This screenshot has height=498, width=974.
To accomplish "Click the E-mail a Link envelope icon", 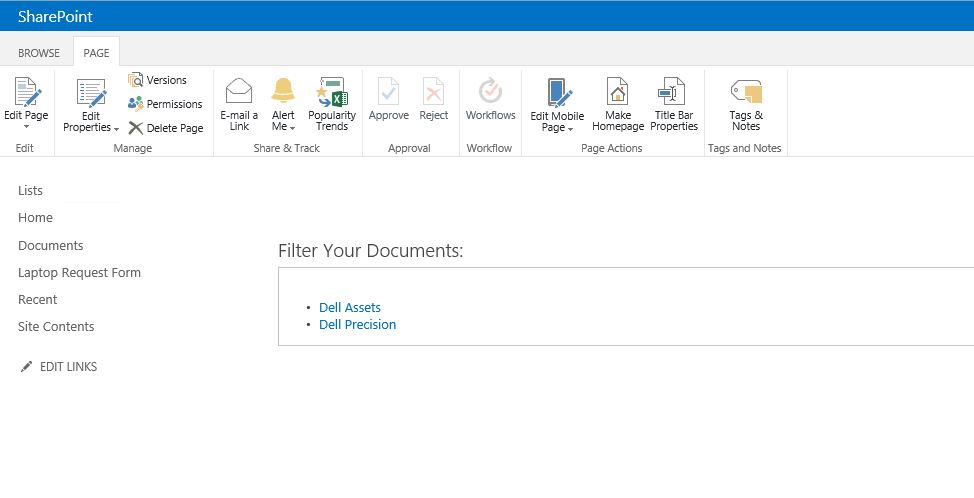I will tap(239, 91).
